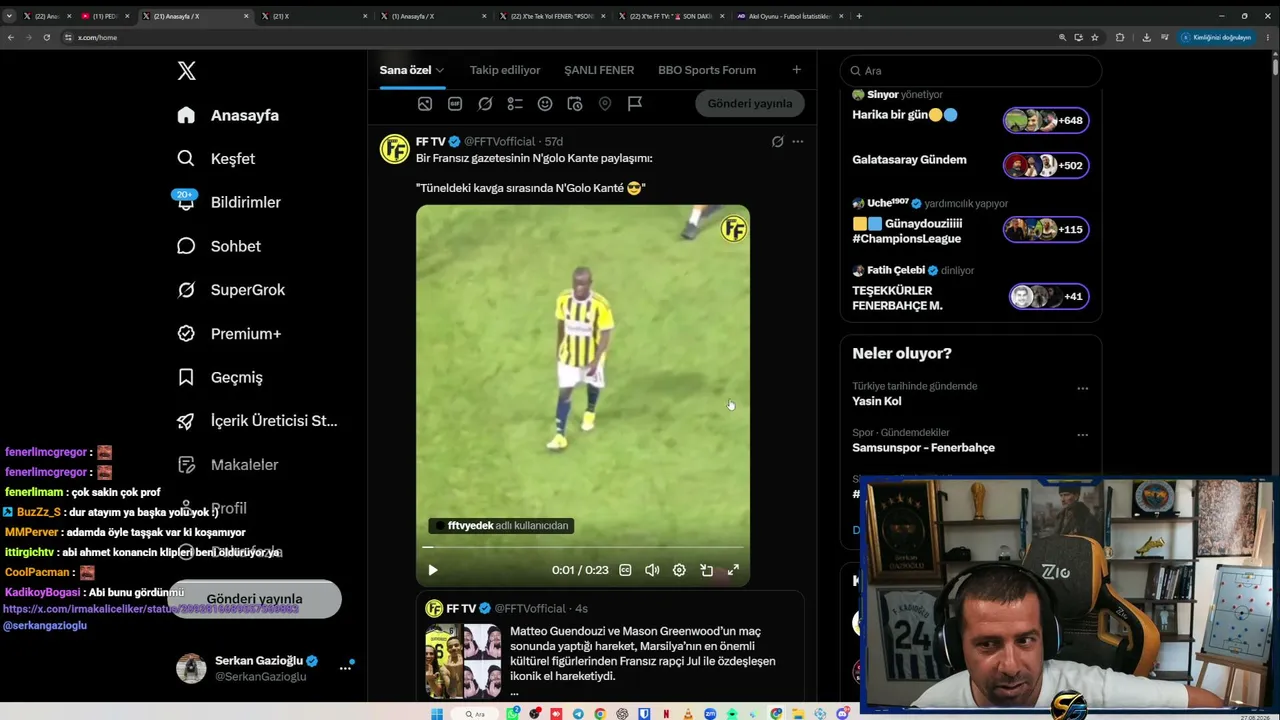The image size is (1280, 720).
Task: Add a new timeline tab with plus icon
Action: (x=796, y=70)
